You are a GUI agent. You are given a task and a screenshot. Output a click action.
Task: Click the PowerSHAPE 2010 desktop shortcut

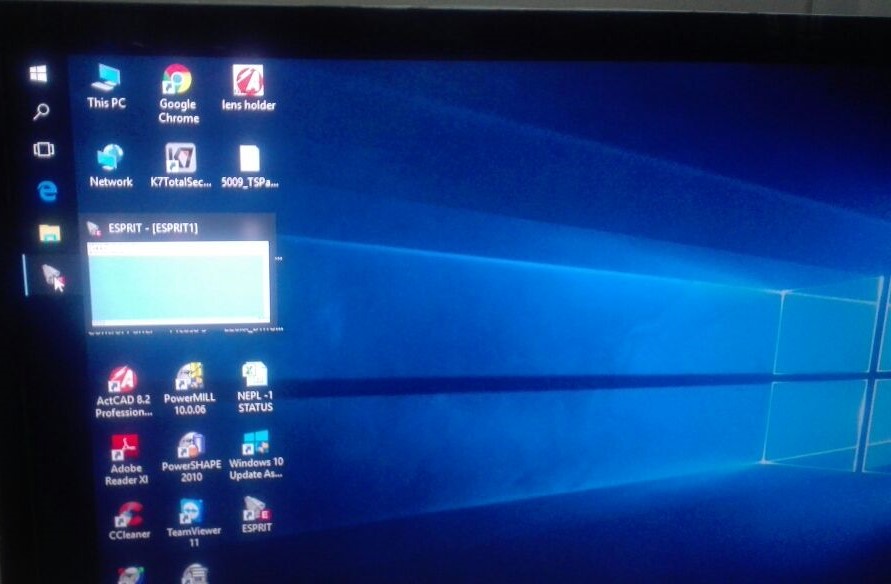tap(190, 445)
